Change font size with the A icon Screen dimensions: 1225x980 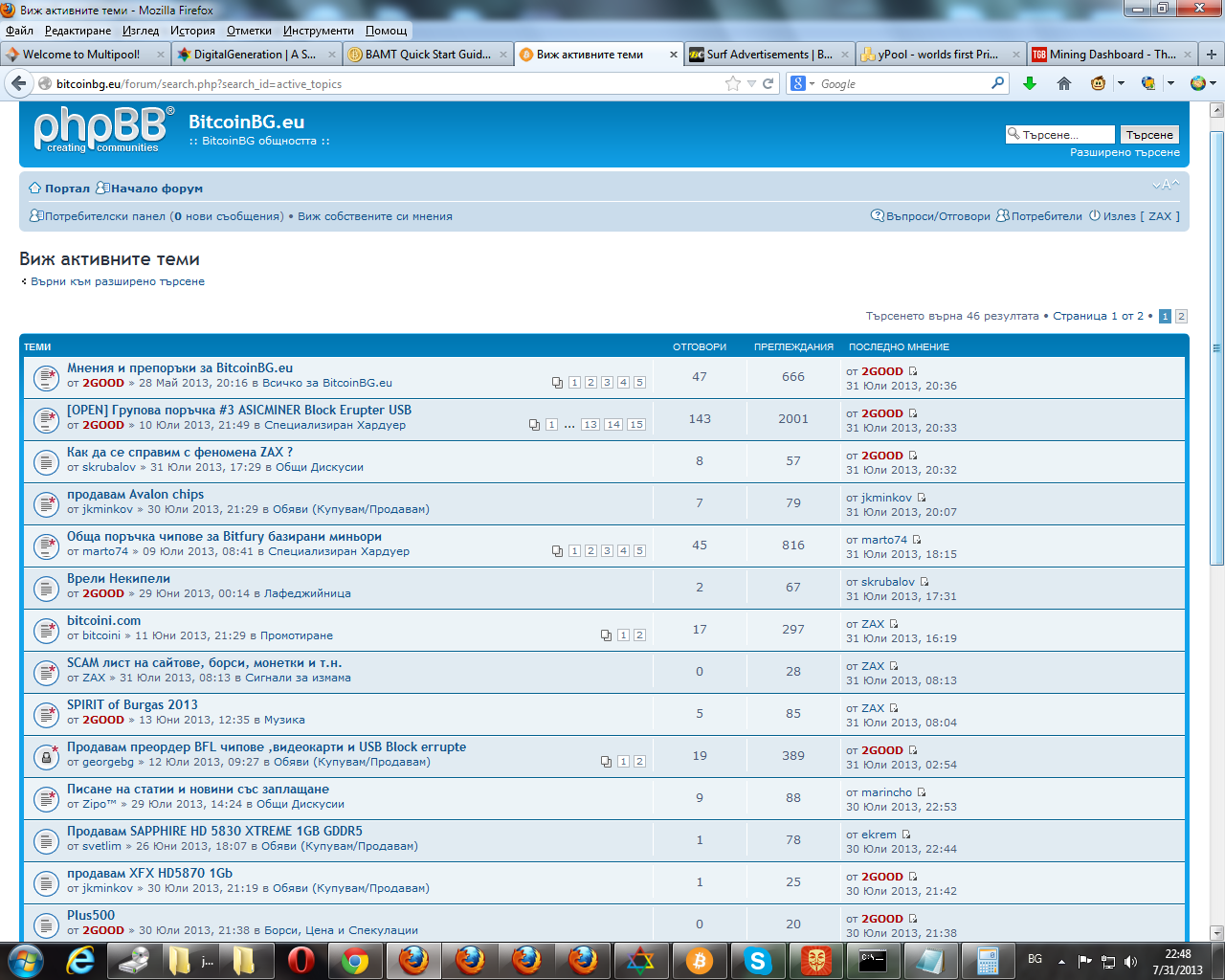[x=1166, y=185]
